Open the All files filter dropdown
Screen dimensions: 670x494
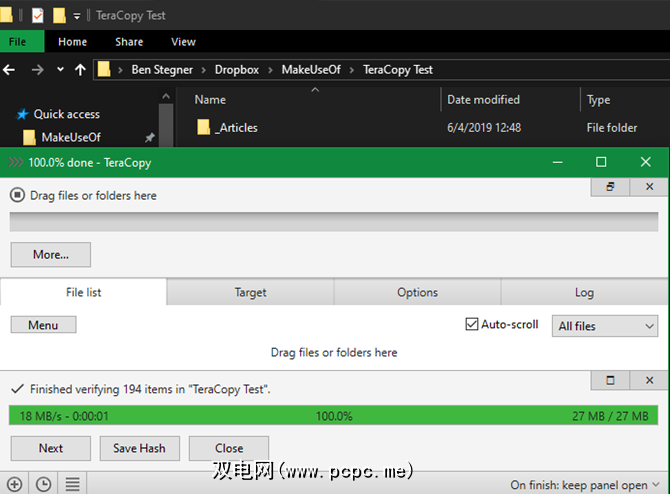click(604, 326)
